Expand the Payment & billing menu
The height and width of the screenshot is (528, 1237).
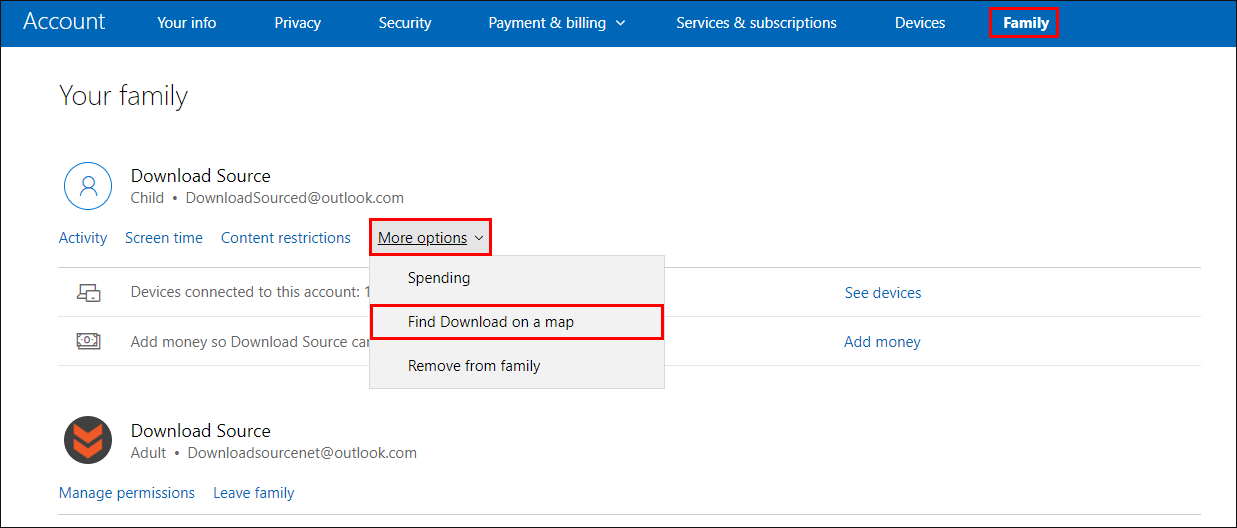tap(557, 23)
